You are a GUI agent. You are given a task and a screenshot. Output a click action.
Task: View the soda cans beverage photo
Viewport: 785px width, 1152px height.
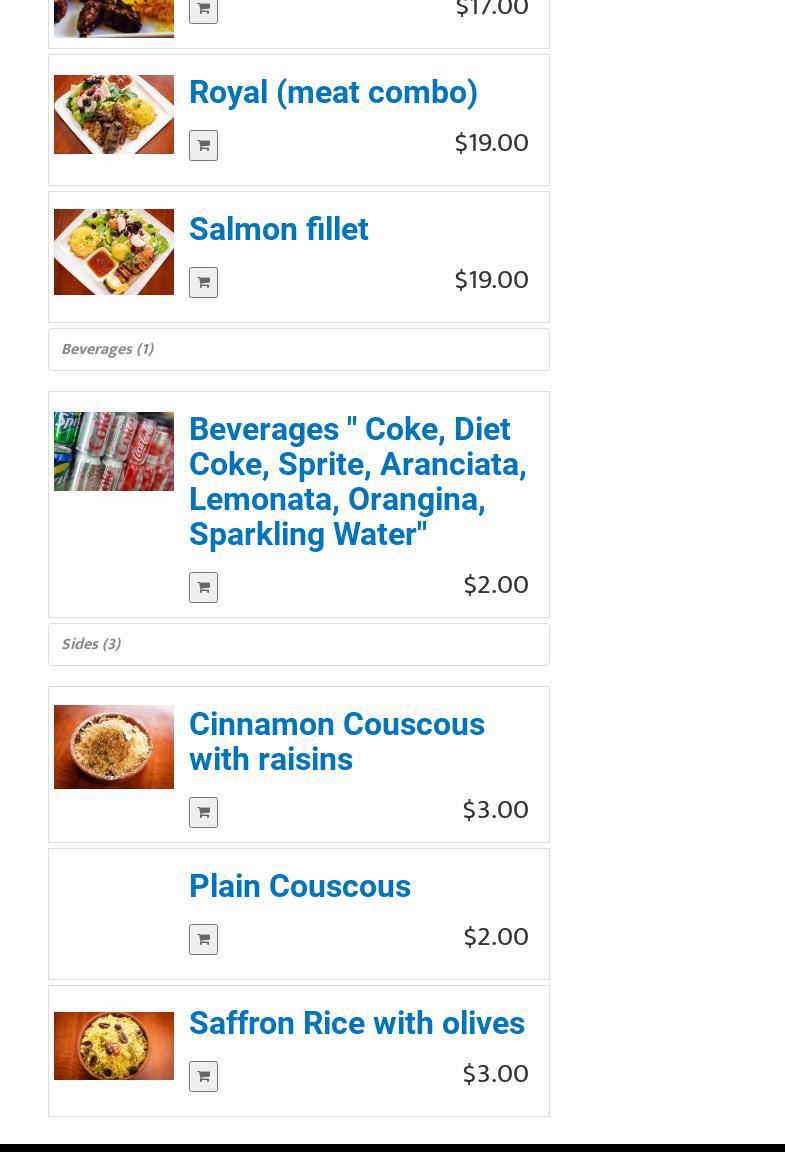point(114,451)
